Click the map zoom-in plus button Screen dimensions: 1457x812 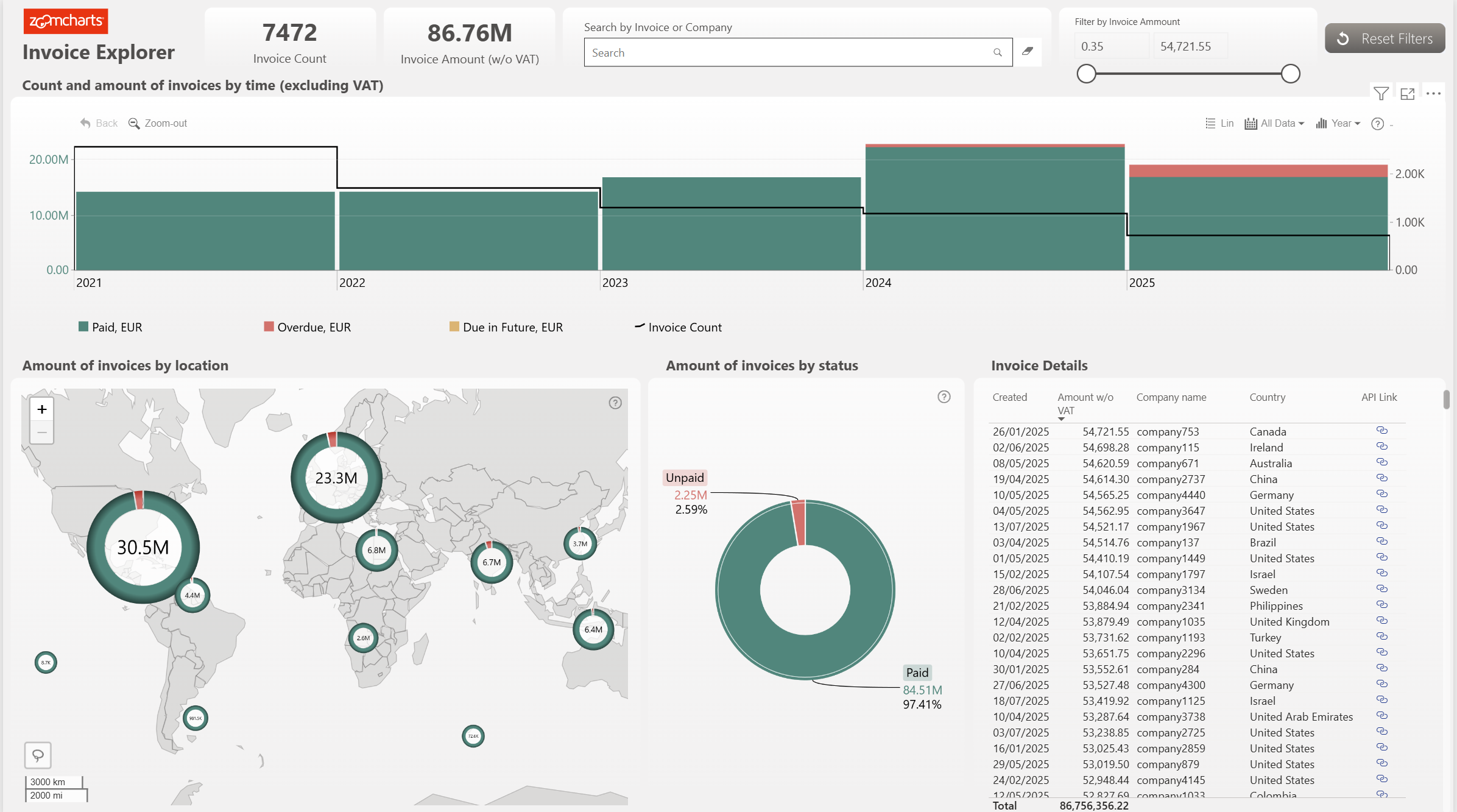42,409
